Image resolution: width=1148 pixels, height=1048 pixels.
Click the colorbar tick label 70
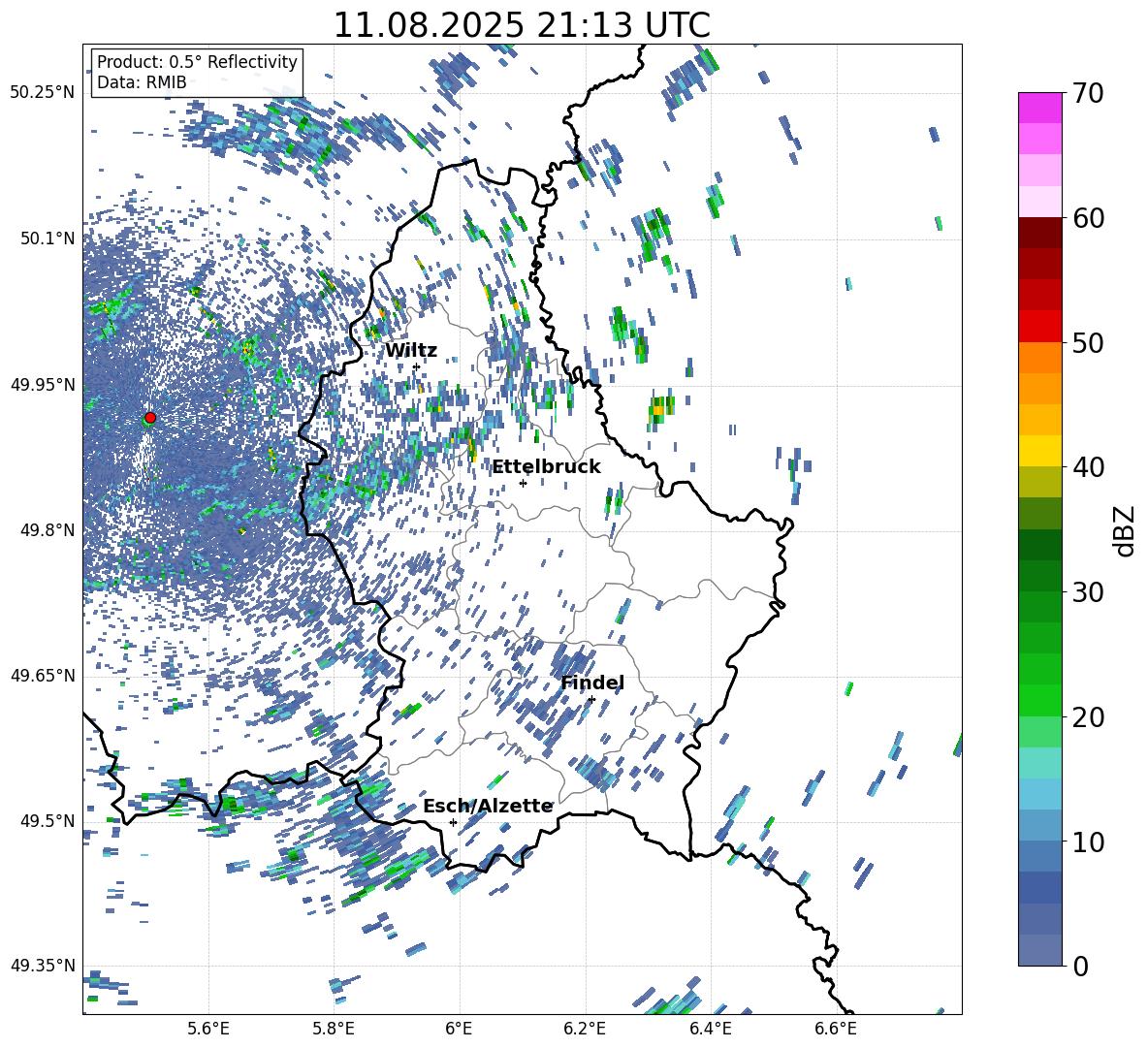coord(1089,93)
